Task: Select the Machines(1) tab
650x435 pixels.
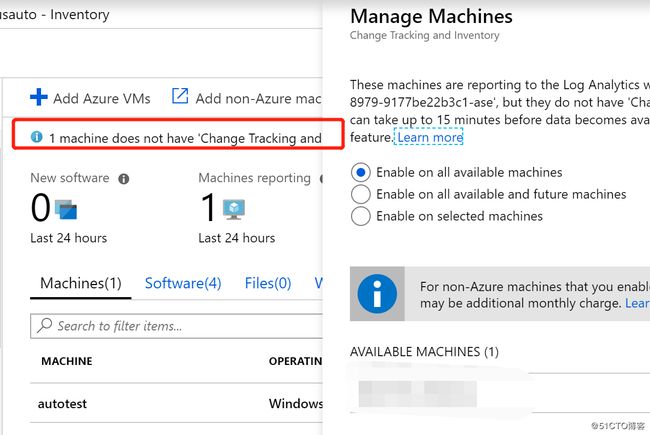Action: [81, 283]
